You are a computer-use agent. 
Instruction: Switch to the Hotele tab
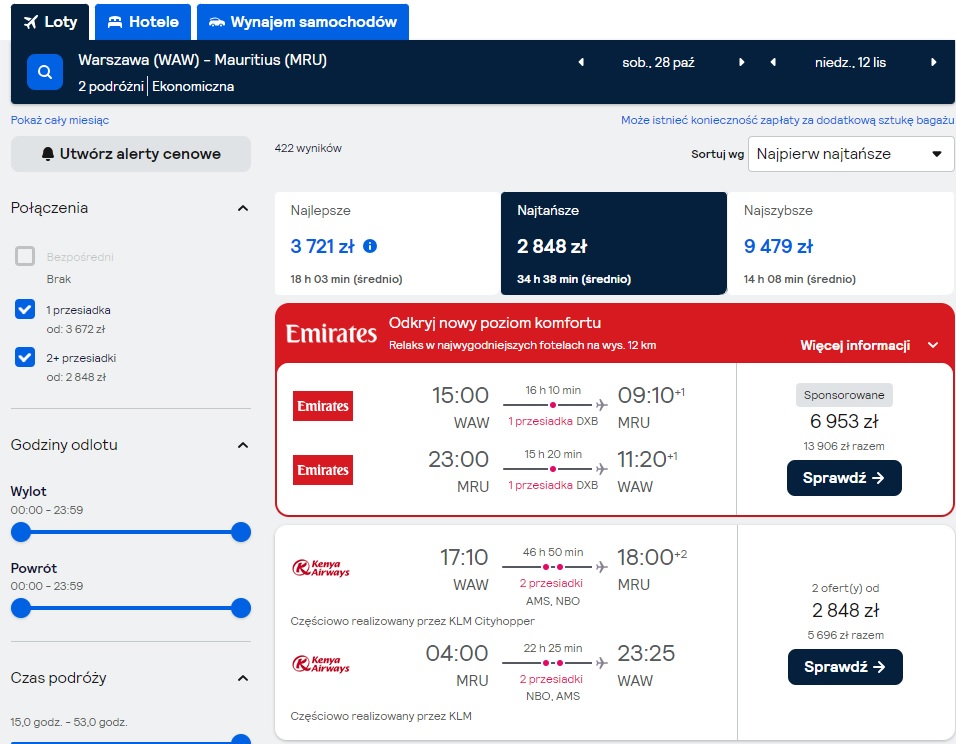[143, 22]
